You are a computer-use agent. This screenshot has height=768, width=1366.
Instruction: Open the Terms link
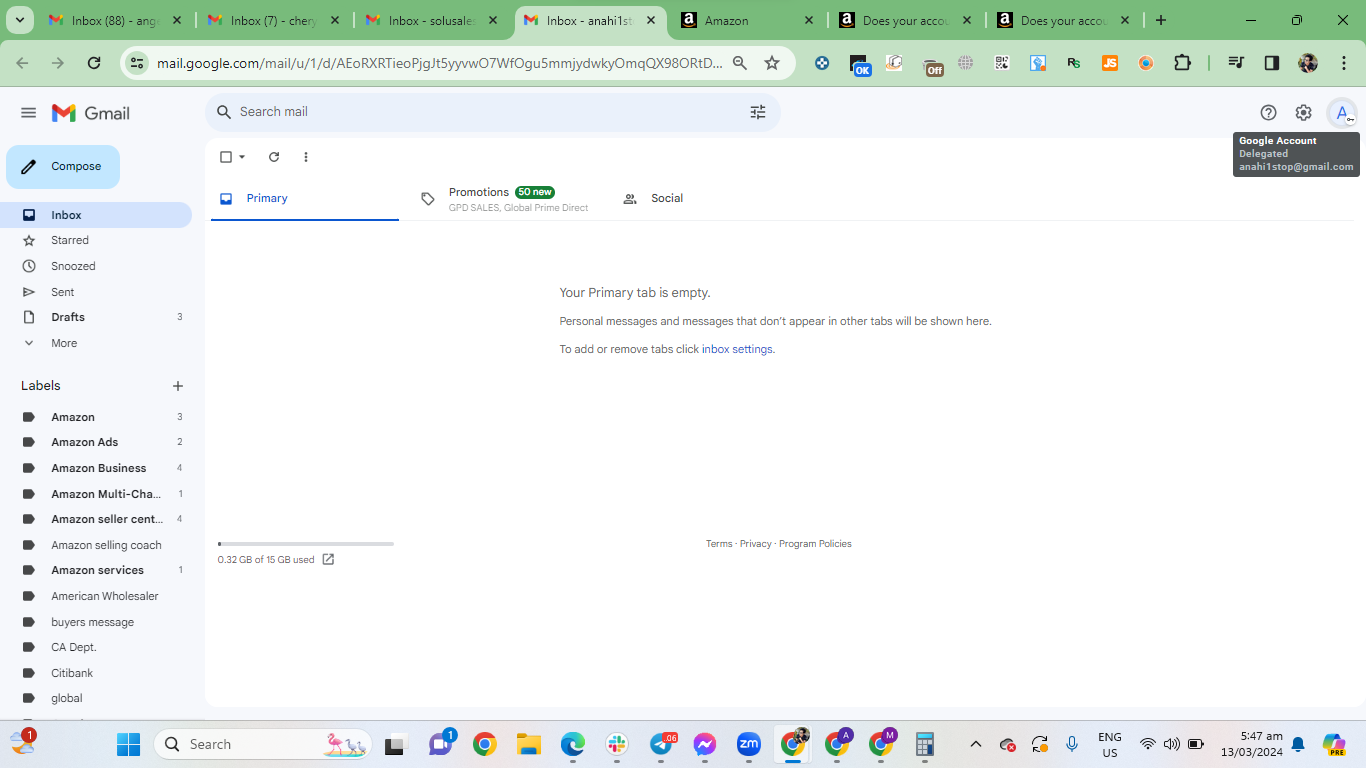coord(719,544)
